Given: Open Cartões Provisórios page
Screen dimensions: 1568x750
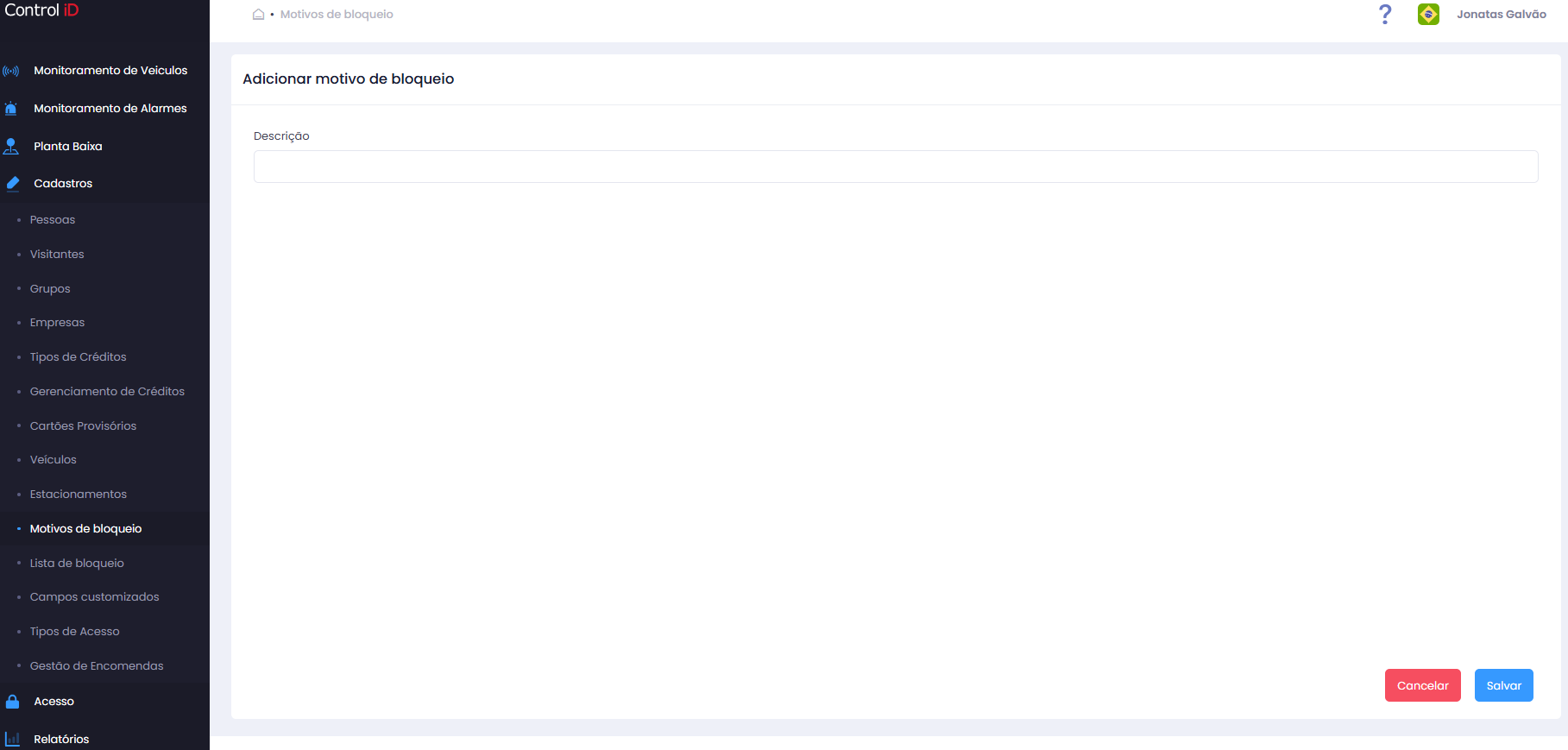Looking at the screenshot, I should (83, 426).
